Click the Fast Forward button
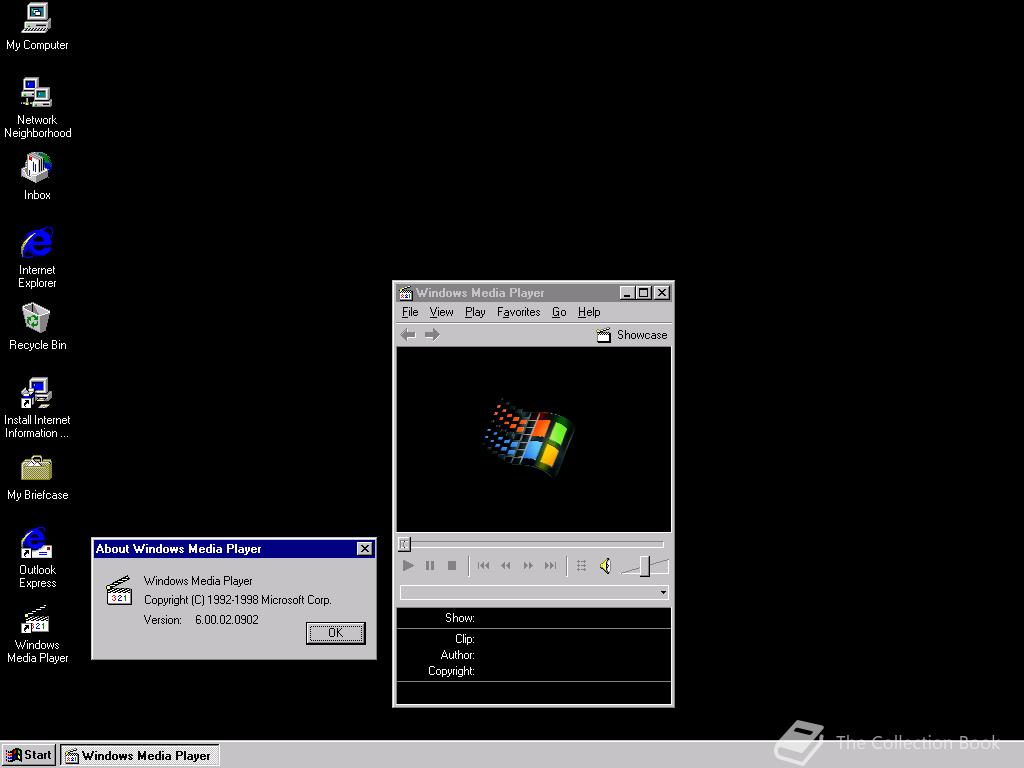Image resolution: width=1024 pixels, height=768 pixels. 528,566
